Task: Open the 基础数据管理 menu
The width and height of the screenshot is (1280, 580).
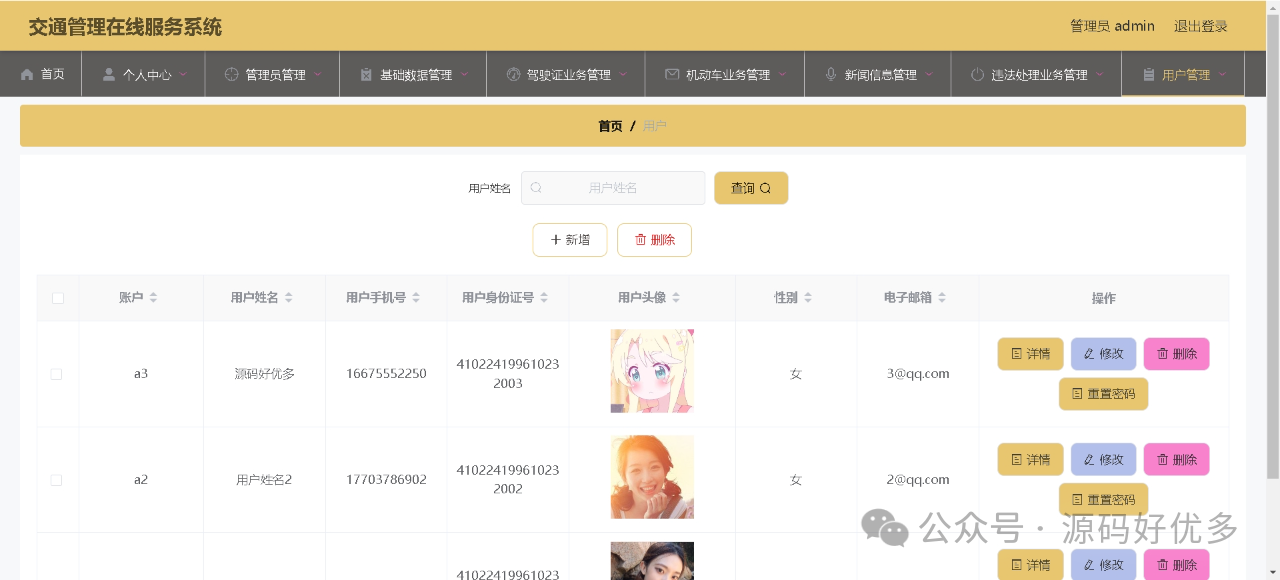Action: pos(413,74)
